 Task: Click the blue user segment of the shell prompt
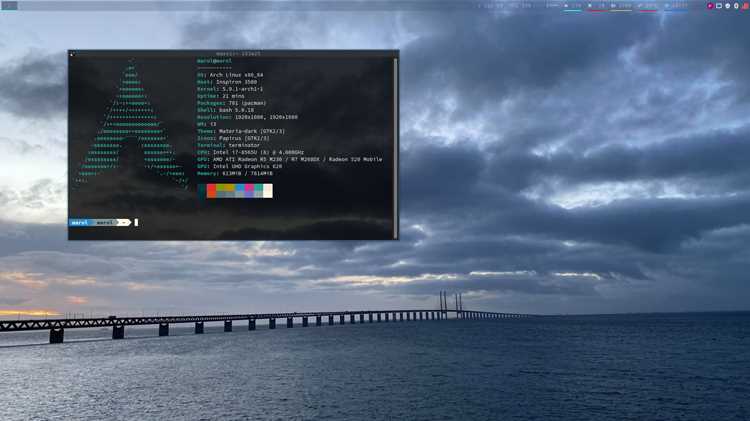[79, 222]
